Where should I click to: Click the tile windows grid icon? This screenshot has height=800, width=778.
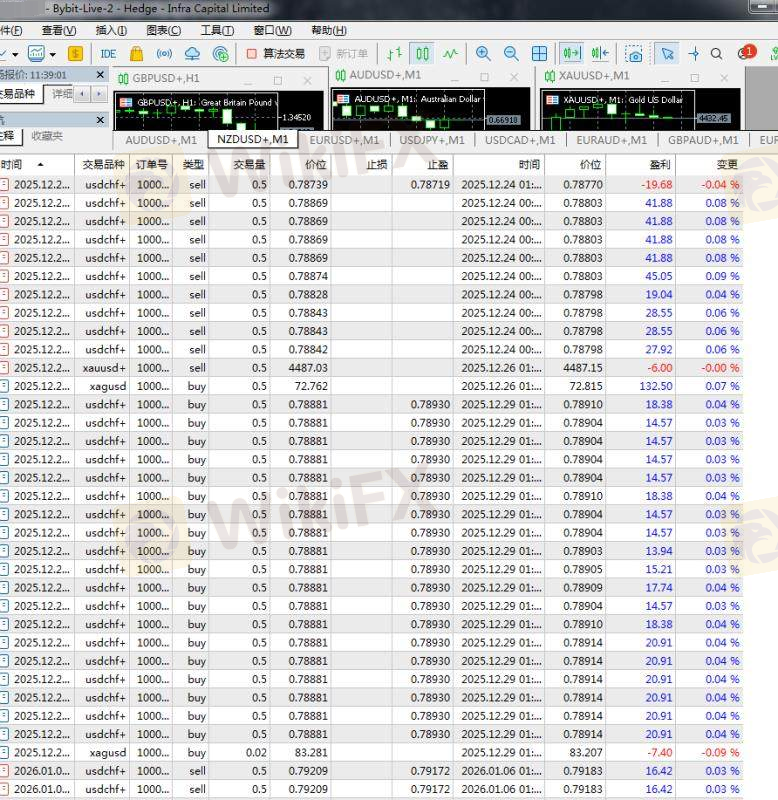point(539,54)
